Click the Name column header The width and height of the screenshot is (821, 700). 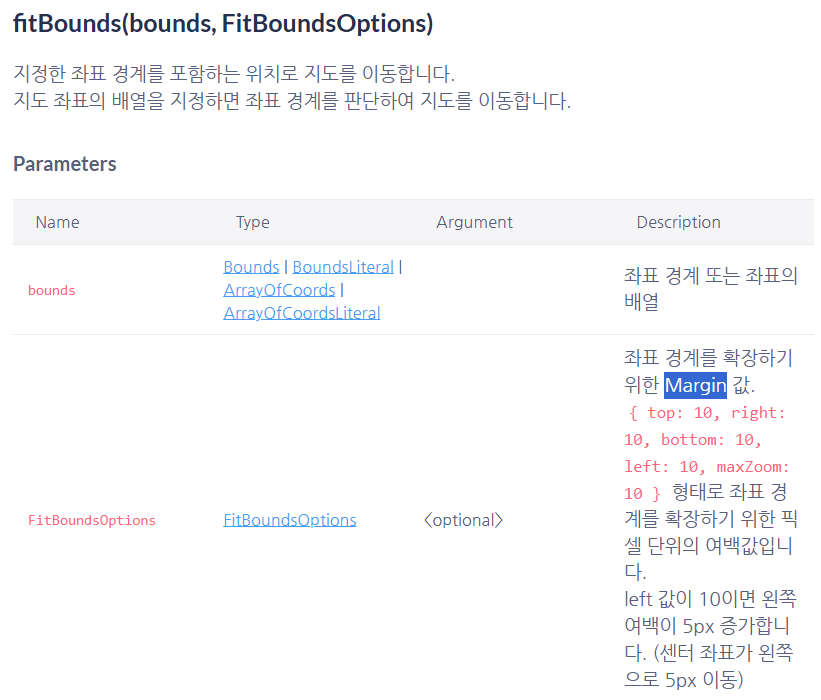[x=58, y=223]
